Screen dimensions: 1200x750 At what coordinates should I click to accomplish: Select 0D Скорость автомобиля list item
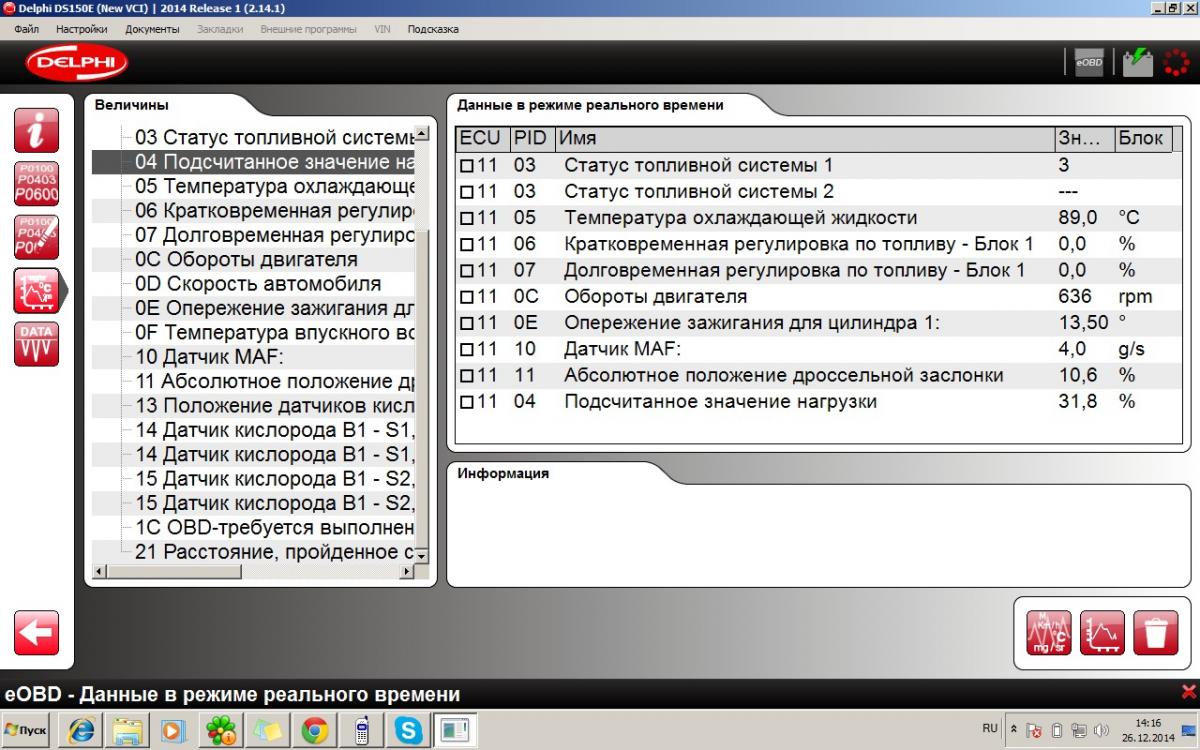pyautogui.click(x=258, y=284)
